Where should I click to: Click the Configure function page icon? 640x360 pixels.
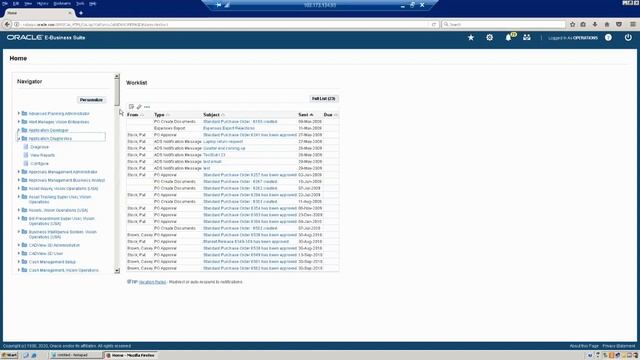(26, 163)
